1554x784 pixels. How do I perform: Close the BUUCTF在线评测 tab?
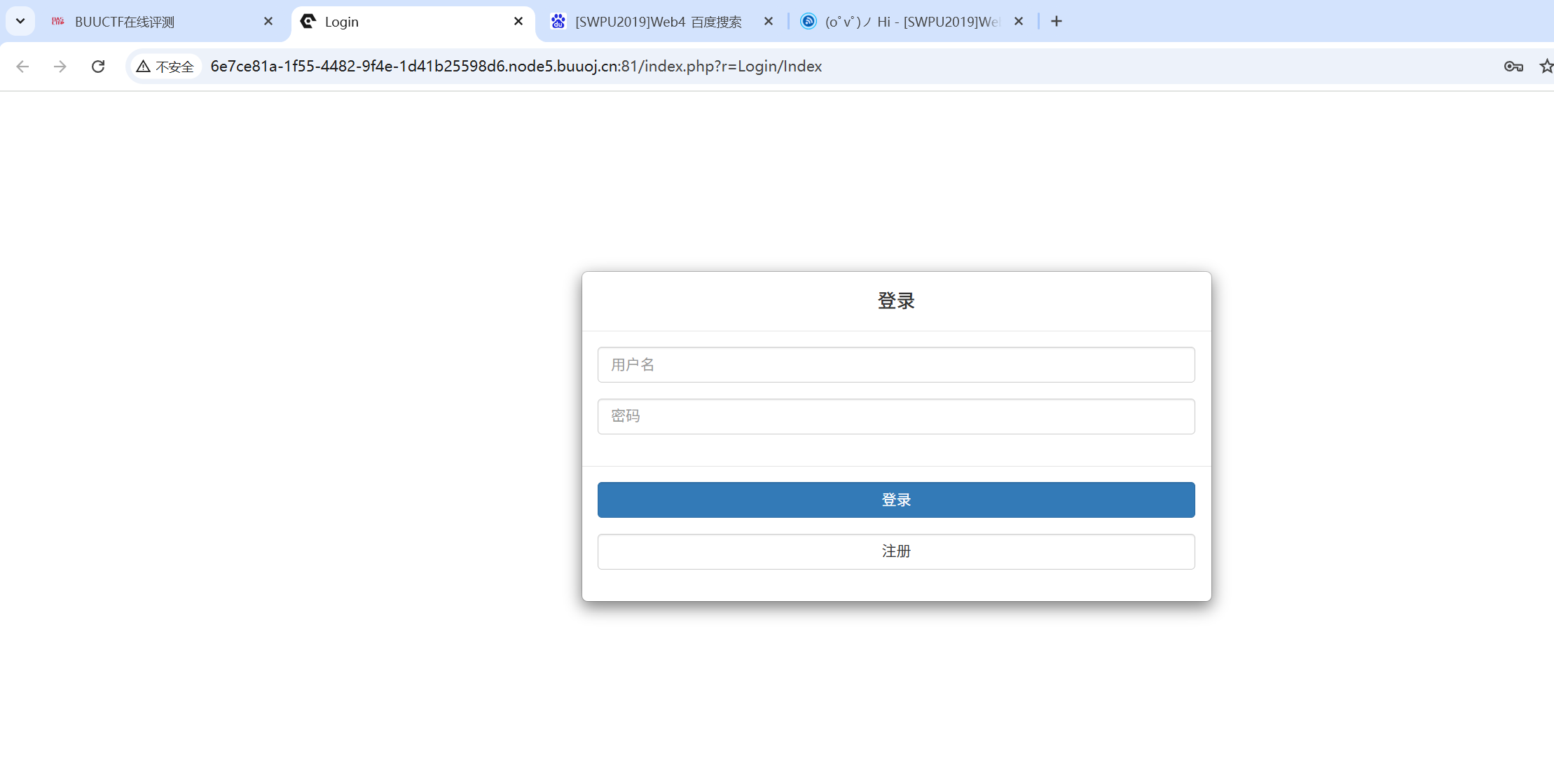[x=268, y=22]
